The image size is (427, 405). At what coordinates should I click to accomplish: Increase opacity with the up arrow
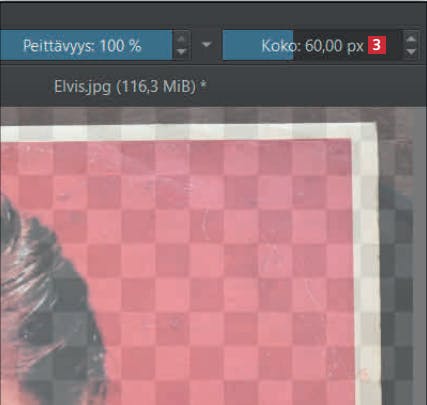coord(181,39)
